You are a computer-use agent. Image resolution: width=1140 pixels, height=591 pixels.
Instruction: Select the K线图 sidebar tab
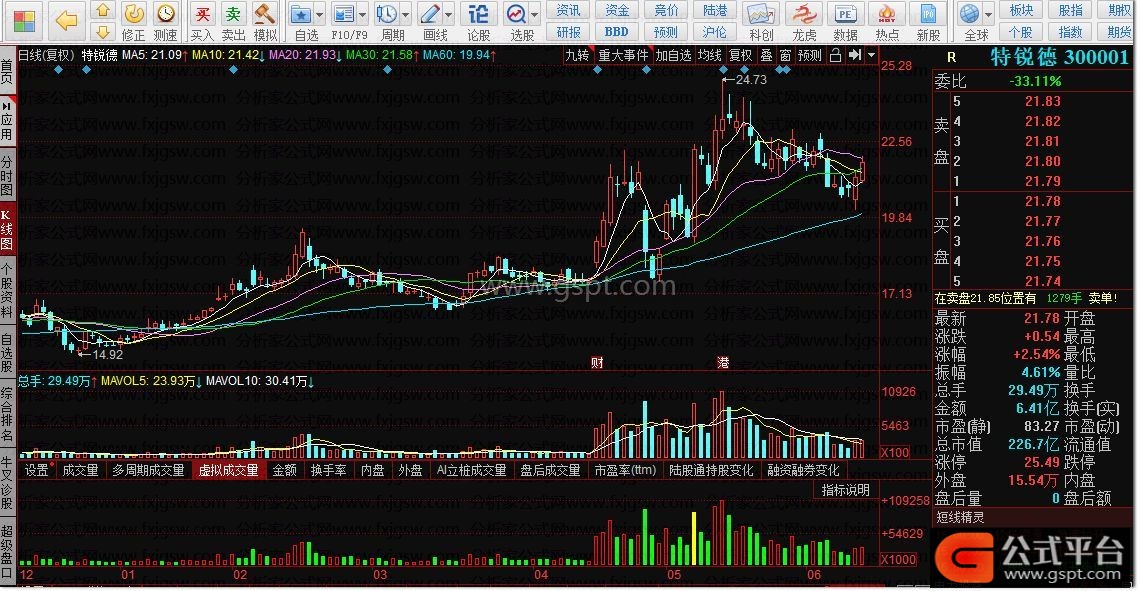(7, 230)
